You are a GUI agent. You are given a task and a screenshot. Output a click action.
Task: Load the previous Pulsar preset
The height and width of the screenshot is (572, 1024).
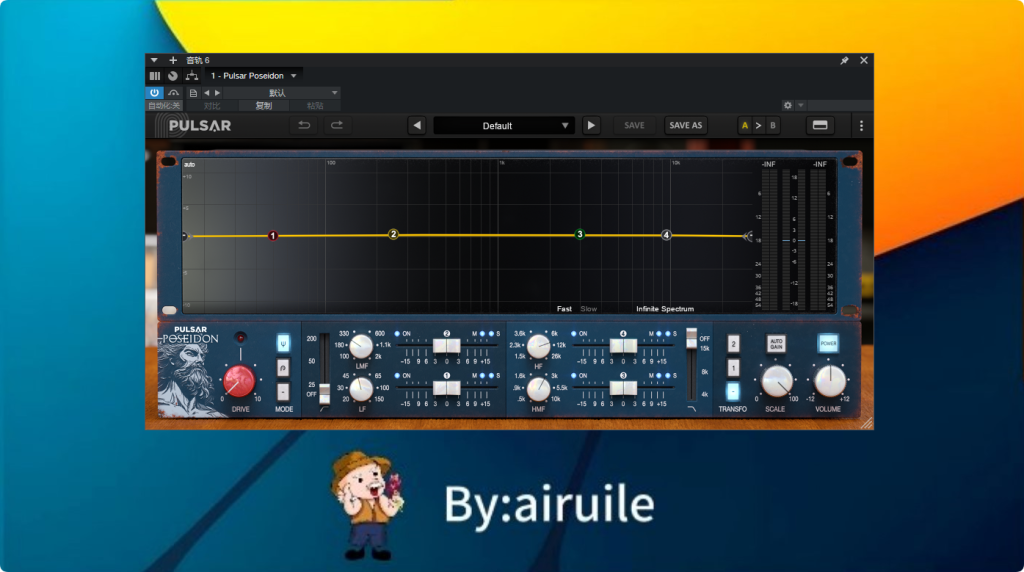click(417, 125)
